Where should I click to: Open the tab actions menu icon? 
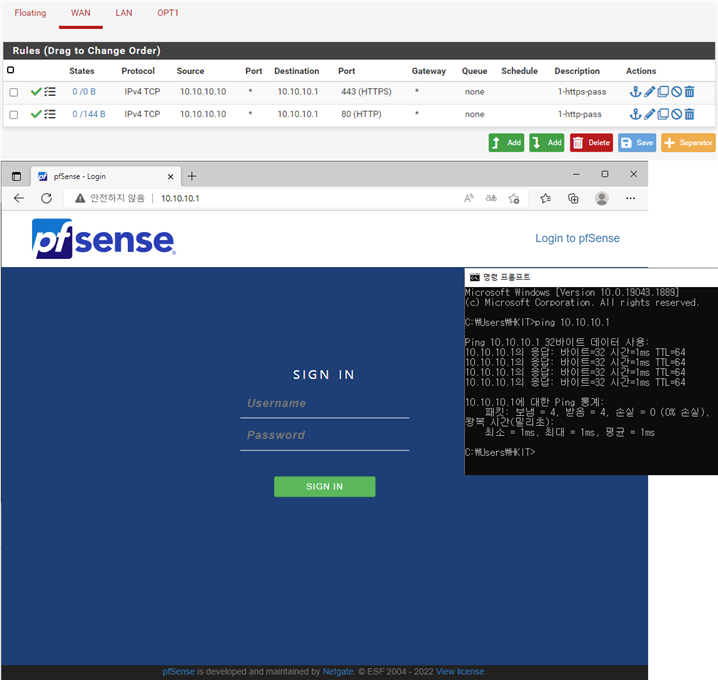[x=16, y=176]
